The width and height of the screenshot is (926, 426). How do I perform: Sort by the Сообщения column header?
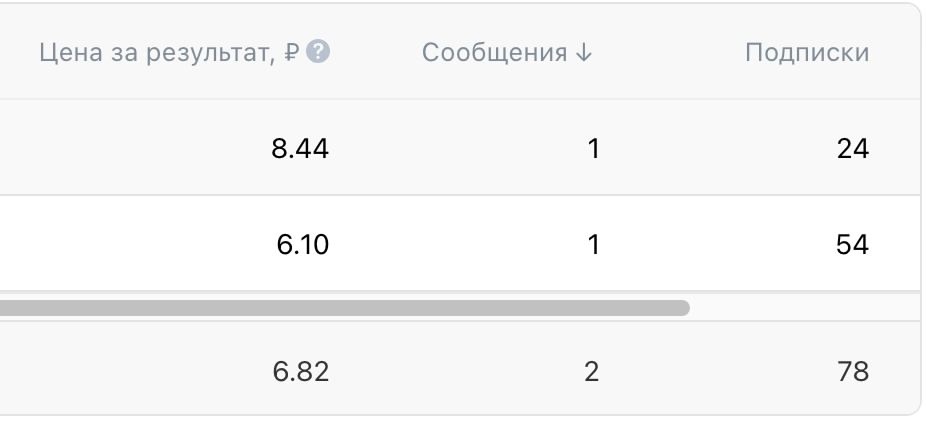(495, 53)
